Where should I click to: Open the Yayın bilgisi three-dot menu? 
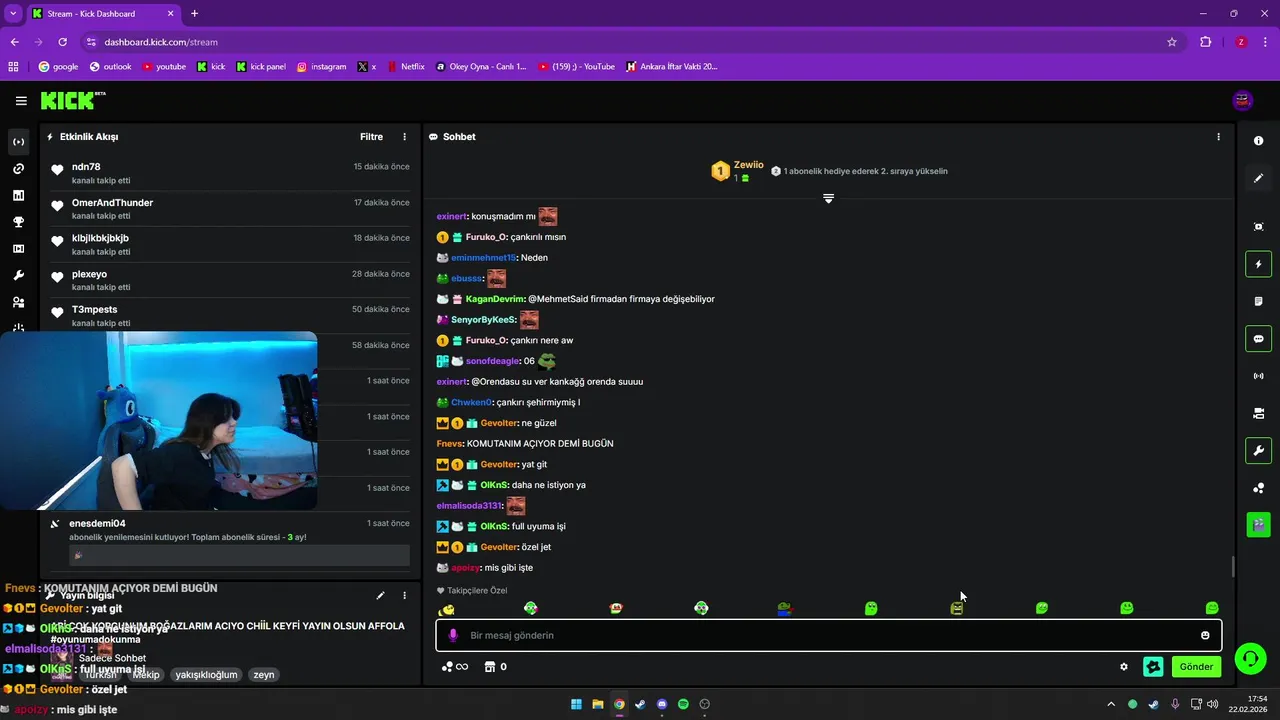coord(405,595)
